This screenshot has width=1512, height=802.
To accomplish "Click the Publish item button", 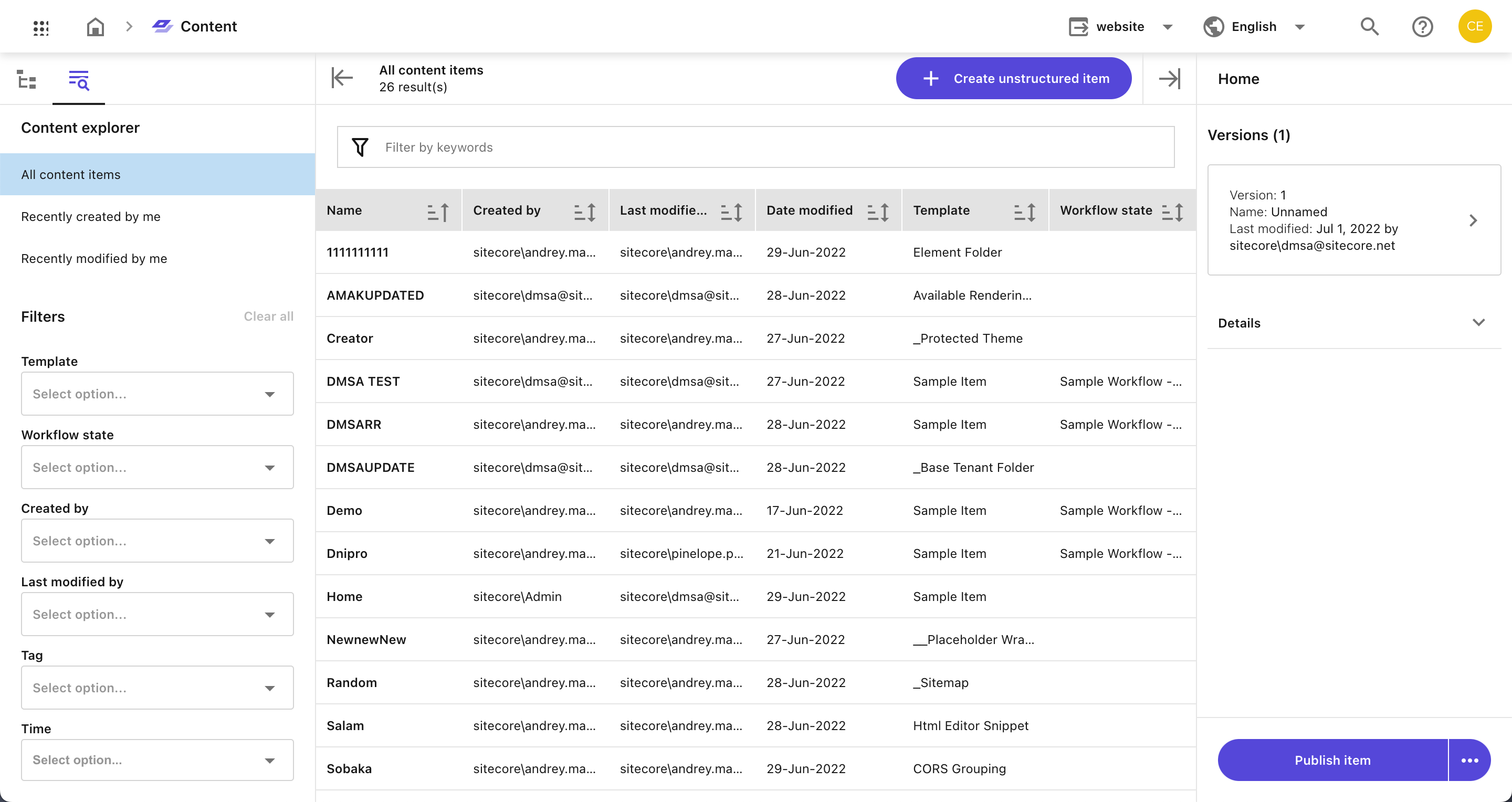I will pos(1332,760).
